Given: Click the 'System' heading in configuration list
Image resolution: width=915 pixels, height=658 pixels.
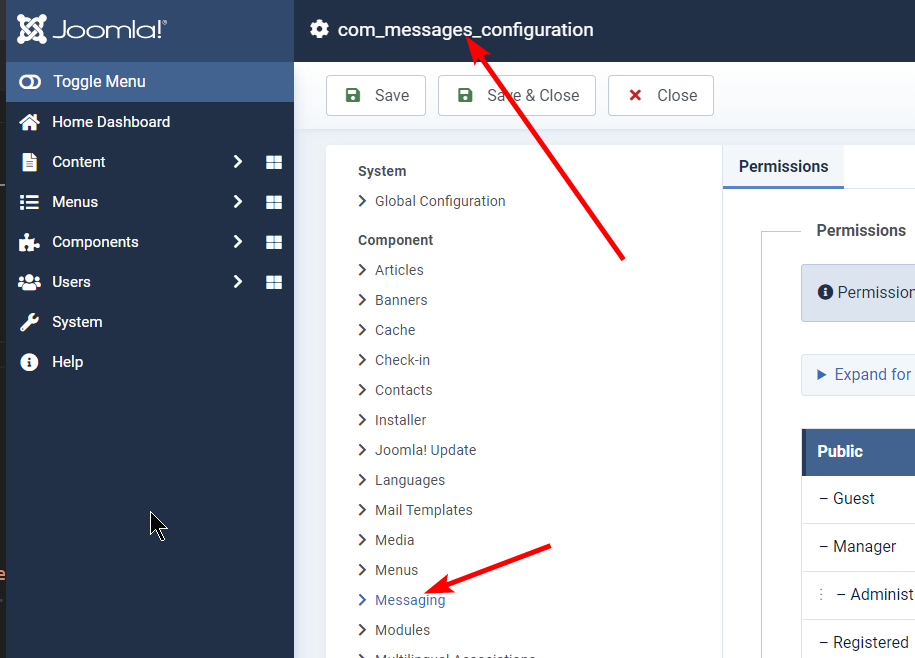Looking at the screenshot, I should click(382, 172).
